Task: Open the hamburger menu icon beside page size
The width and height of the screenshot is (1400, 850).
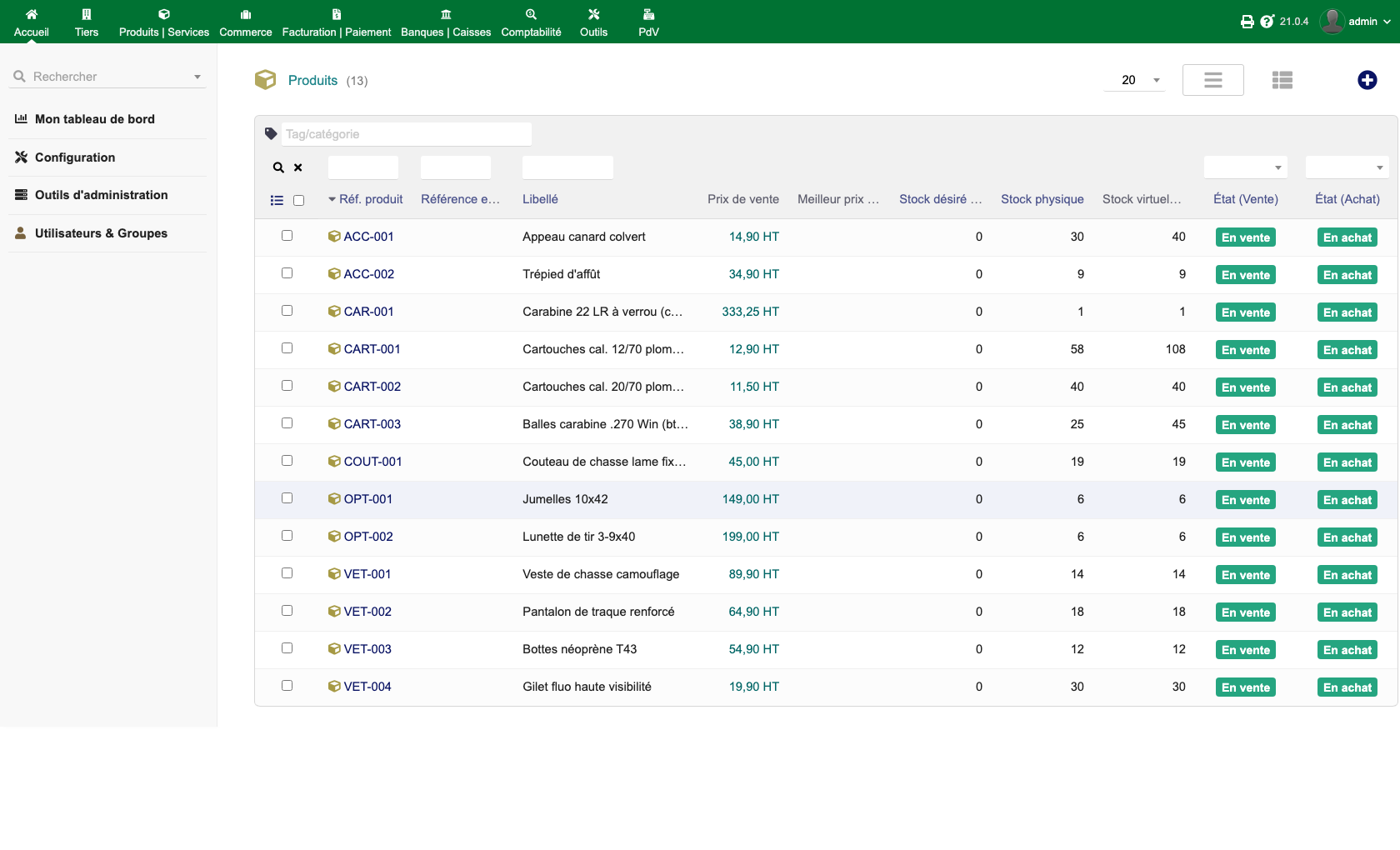Action: [1212, 80]
